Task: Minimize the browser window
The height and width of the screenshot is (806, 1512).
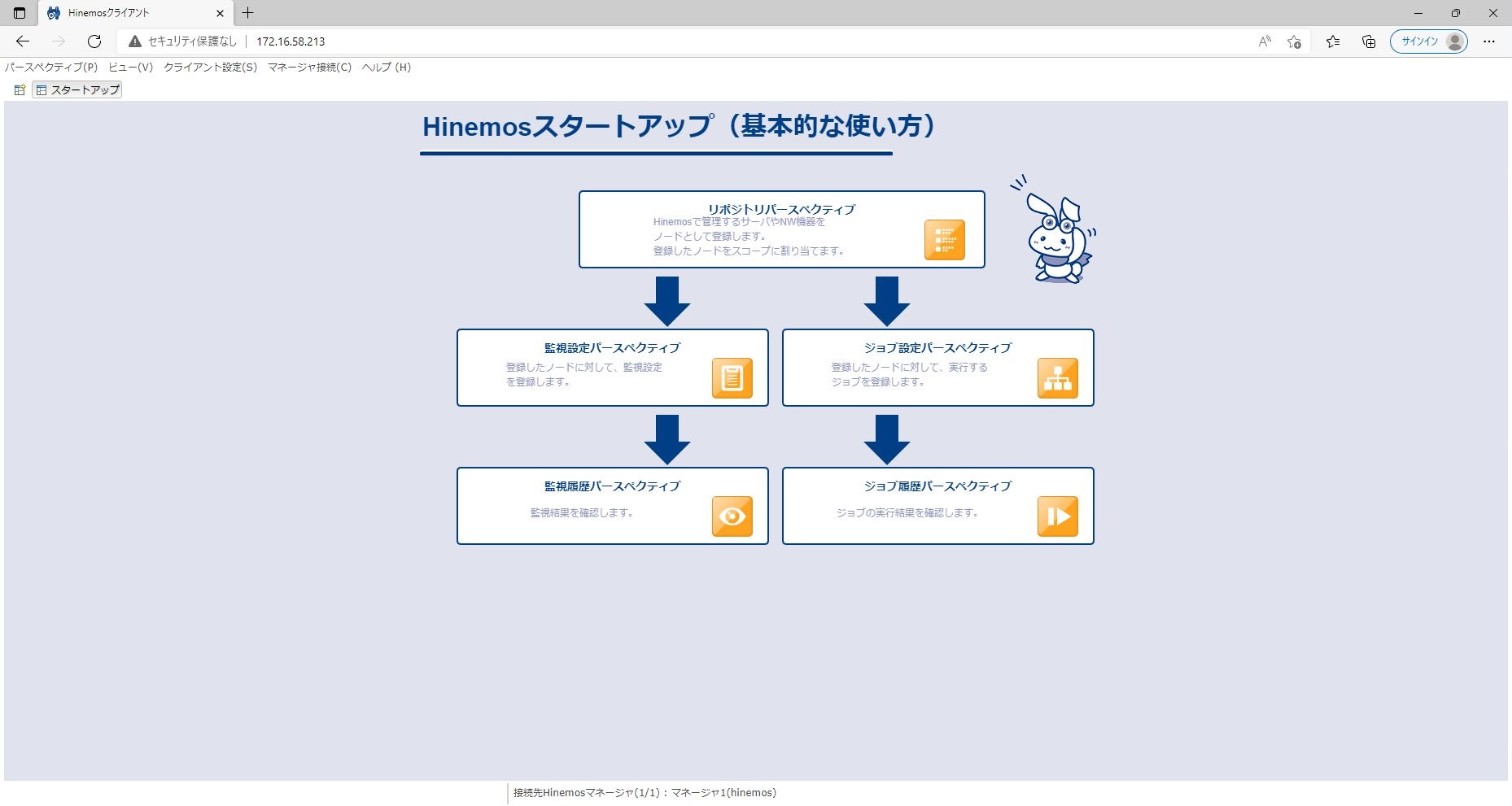Action: point(1418,13)
